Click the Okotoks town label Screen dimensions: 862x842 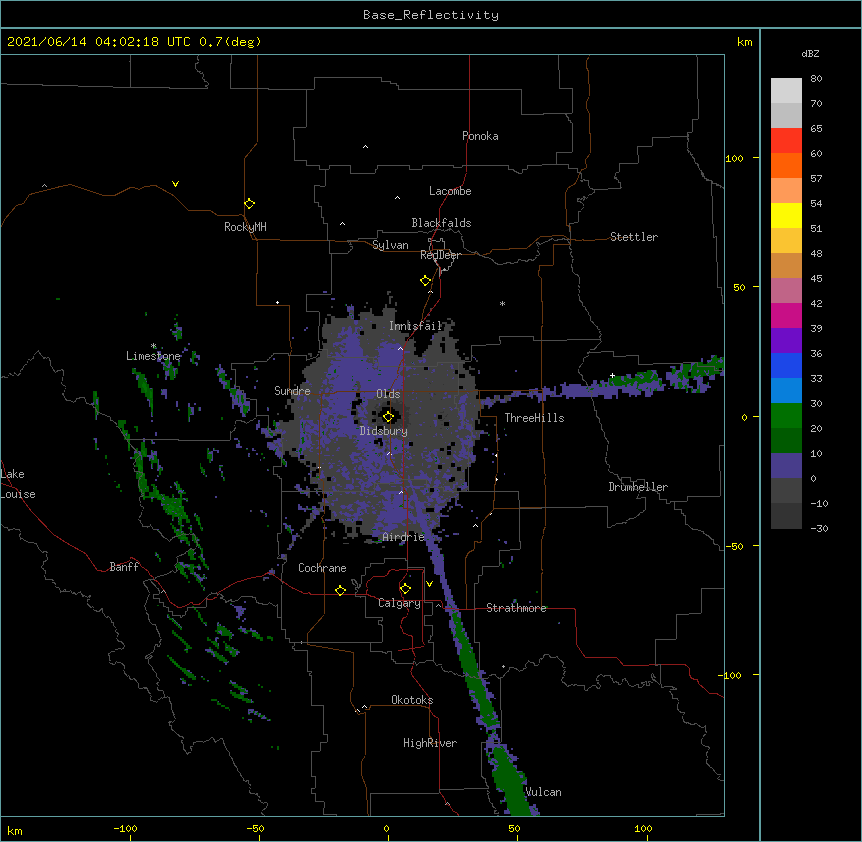pyautogui.click(x=412, y=700)
